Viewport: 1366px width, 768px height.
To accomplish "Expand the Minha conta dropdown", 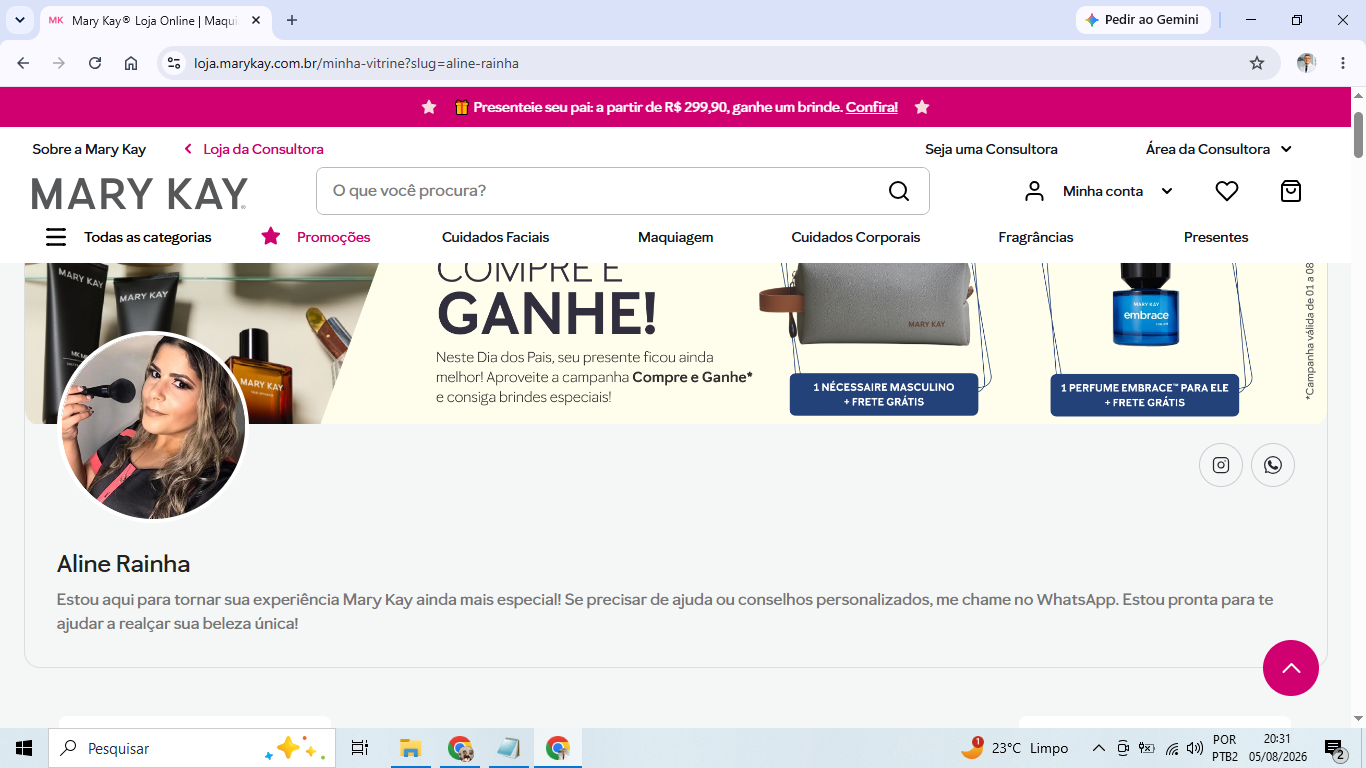I will point(1167,191).
